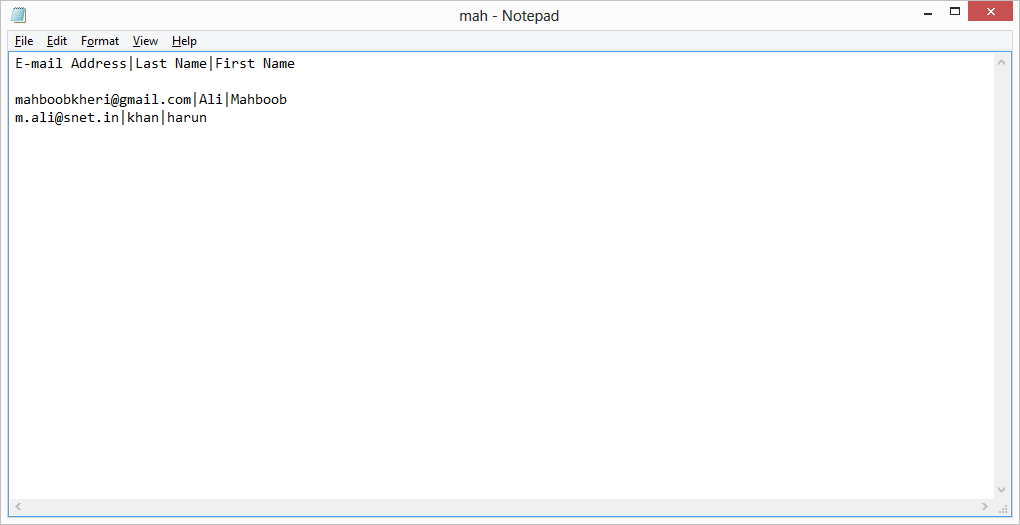Click the horizontal scrollbar left arrow
Viewport: 1020px width, 525px height.
pos(18,506)
